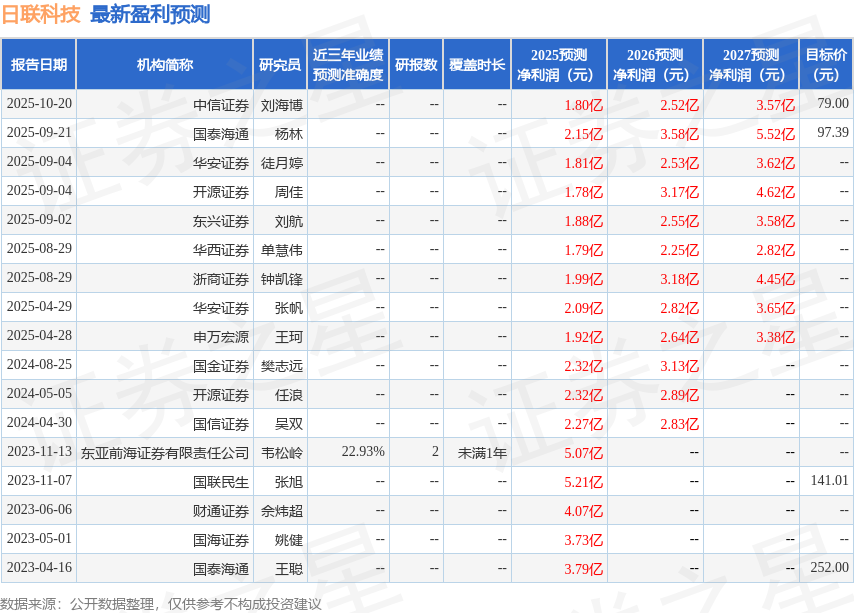Viewport: 854px width, 613px height.
Task: Click accuracy value 22.93%
Action: (x=363, y=451)
